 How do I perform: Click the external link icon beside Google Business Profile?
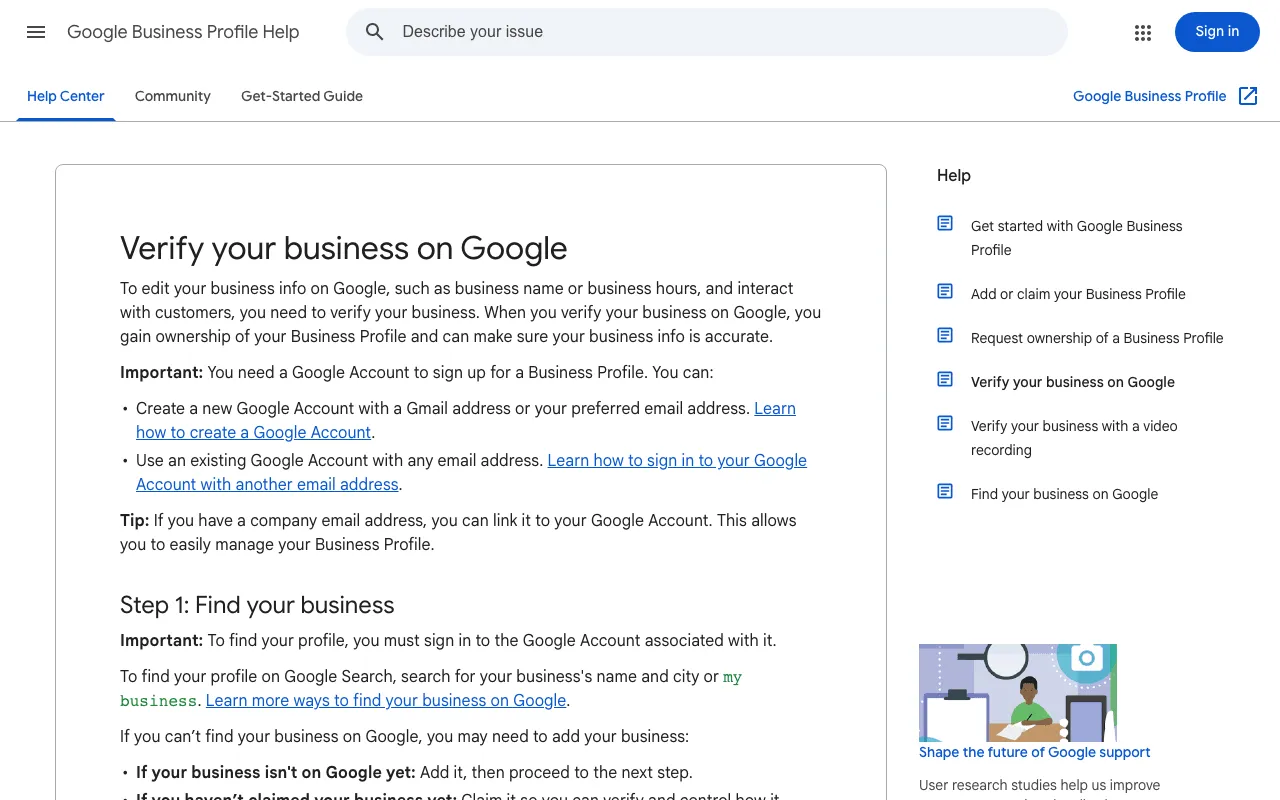tap(1248, 96)
